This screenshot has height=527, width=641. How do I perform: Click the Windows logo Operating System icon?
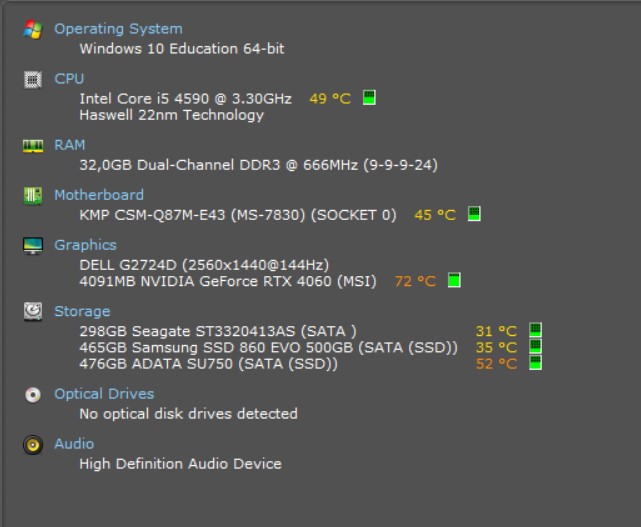(33, 29)
